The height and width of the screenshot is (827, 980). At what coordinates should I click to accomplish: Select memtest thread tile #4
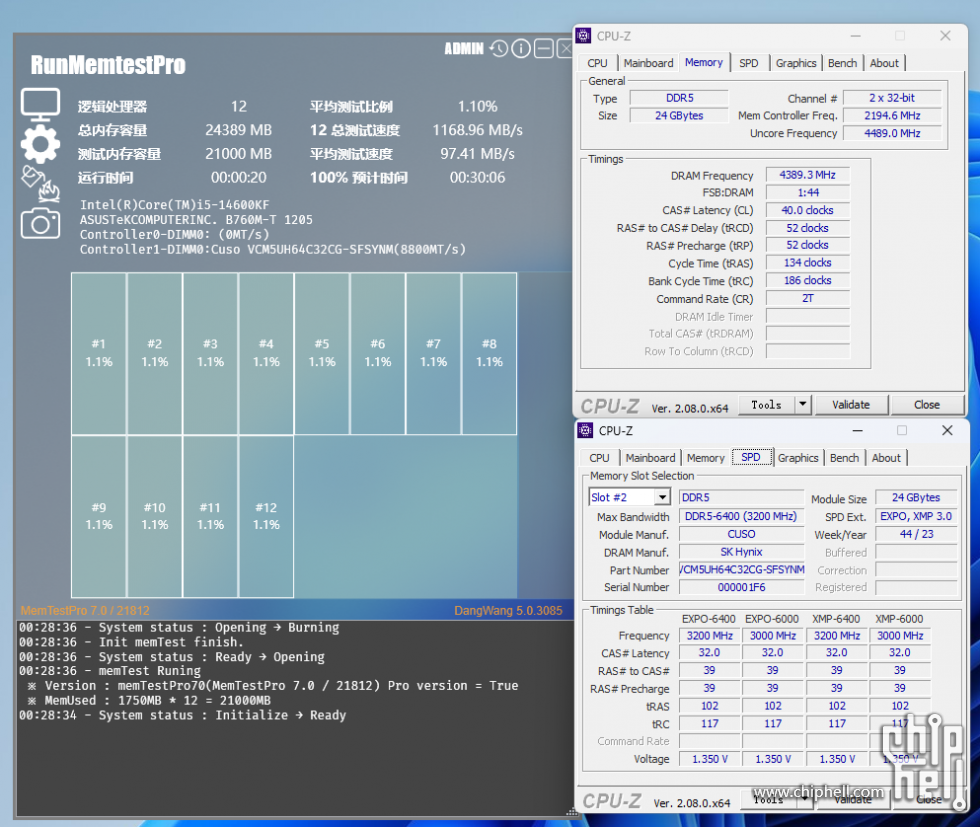pos(266,353)
